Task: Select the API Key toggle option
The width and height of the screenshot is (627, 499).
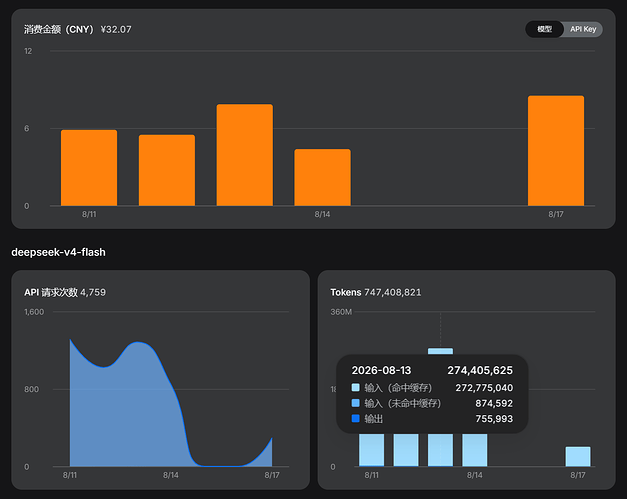Action: 583,29
